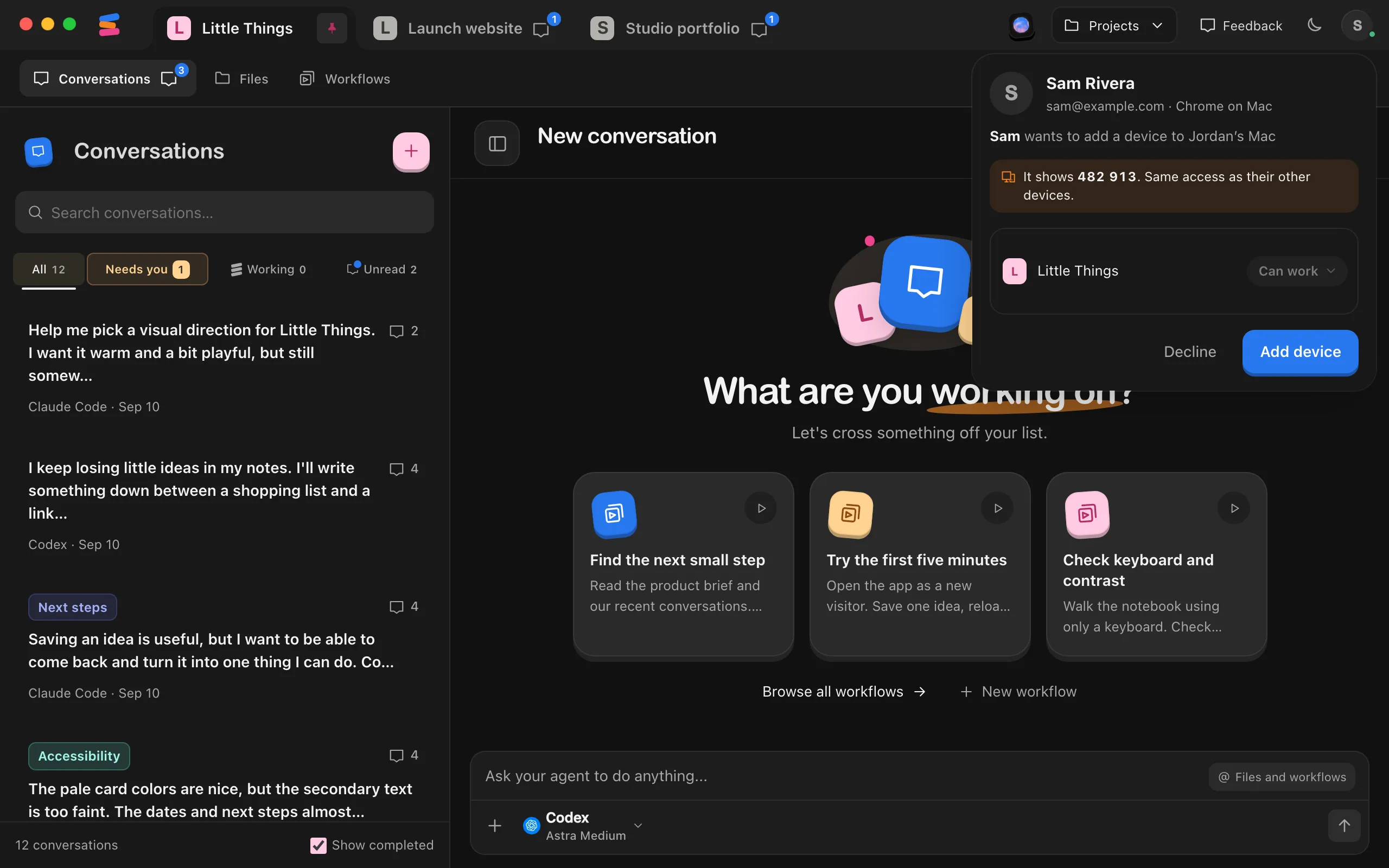
Task: Open the Studio portfolio tab
Action: pos(683,28)
